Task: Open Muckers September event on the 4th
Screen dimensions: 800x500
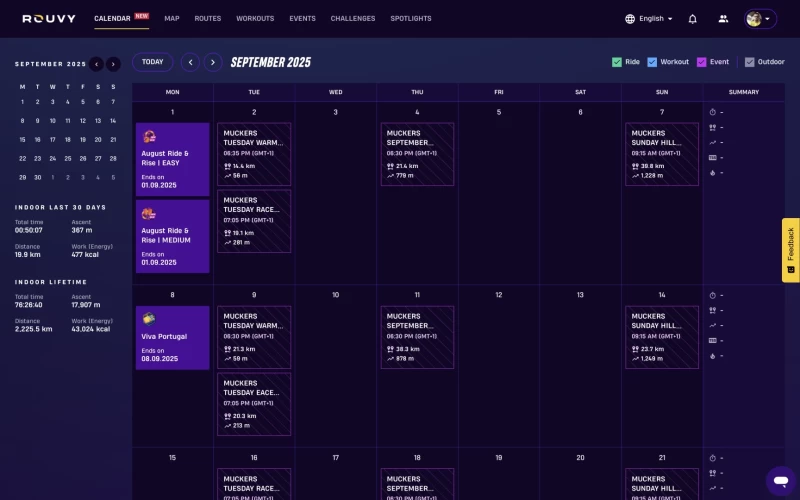Action: pyautogui.click(x=417, y=154)
